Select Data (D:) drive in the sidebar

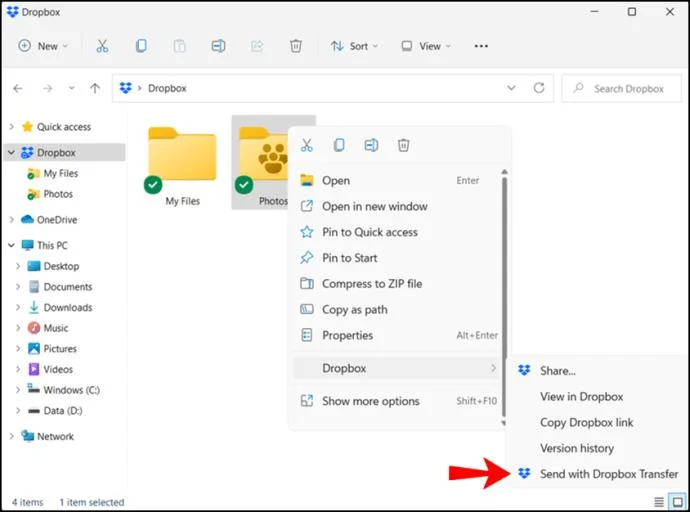(55, 410)
